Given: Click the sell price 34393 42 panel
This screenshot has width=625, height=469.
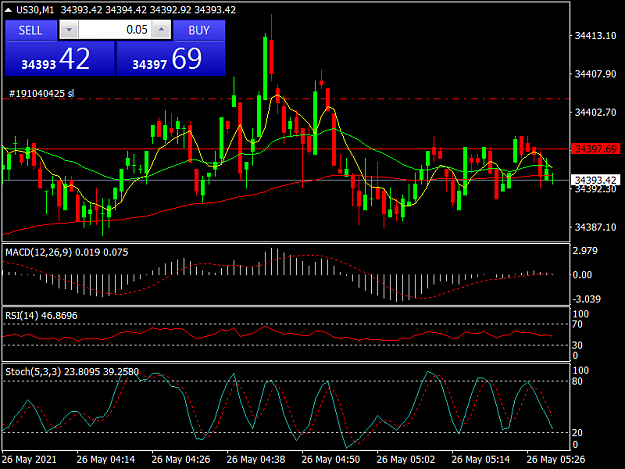Looking at the screenshot, I should pyautogui.click(x=59, y=59).
